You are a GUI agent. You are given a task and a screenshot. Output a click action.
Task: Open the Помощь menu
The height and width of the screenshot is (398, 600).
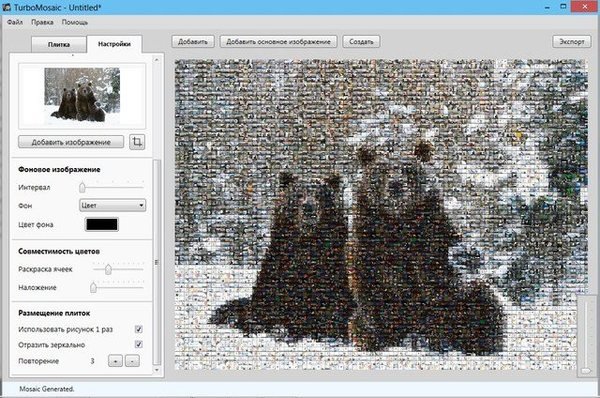pos(75,22)
